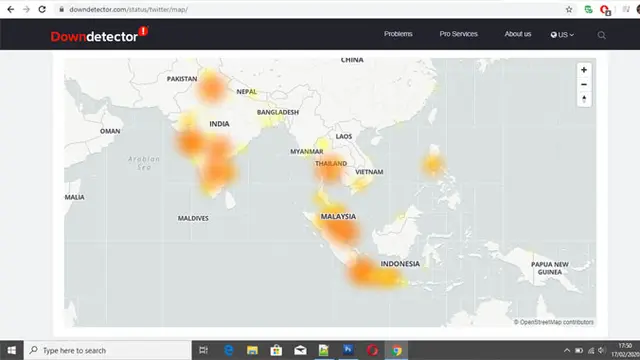This screenshot has width=640, height=360.
Task: Click the LAOS label on the map
Action: pos(344,136)
